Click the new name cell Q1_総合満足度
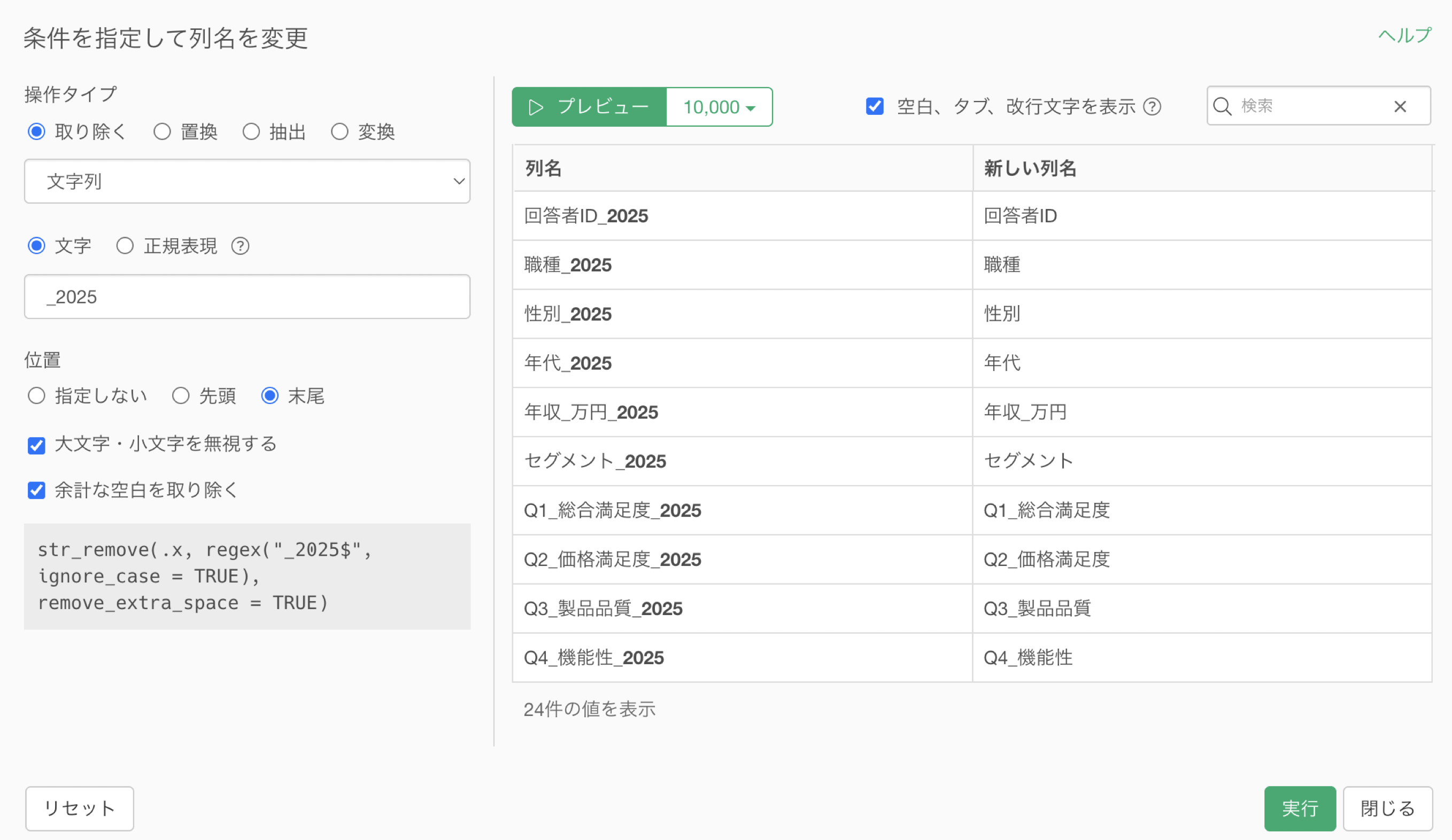 (1202, 510)
